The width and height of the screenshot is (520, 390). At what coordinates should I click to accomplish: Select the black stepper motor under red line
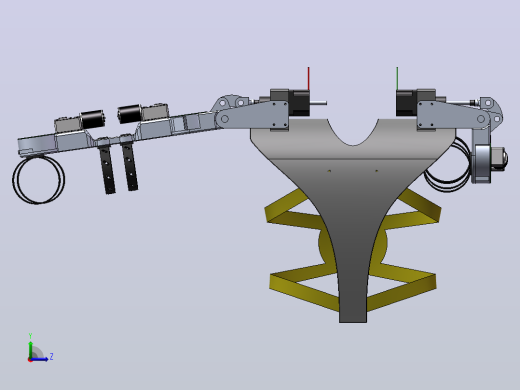tap(299, 103)
